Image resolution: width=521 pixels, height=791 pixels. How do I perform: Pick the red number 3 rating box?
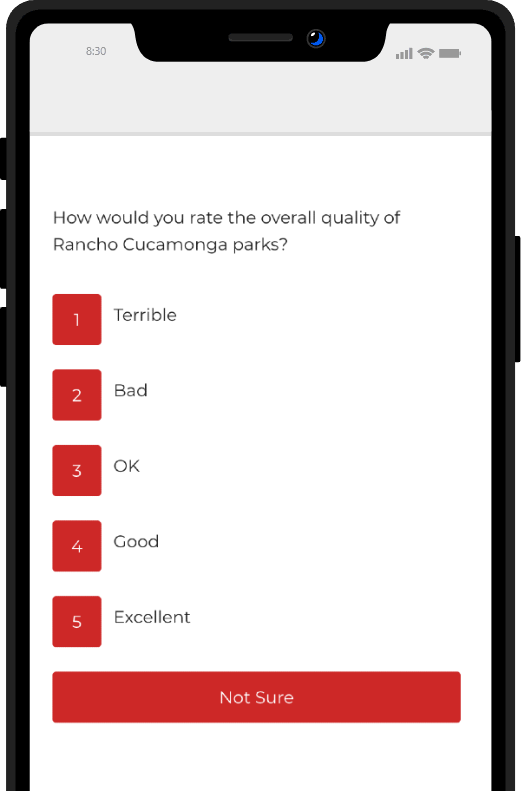[77, 470]
